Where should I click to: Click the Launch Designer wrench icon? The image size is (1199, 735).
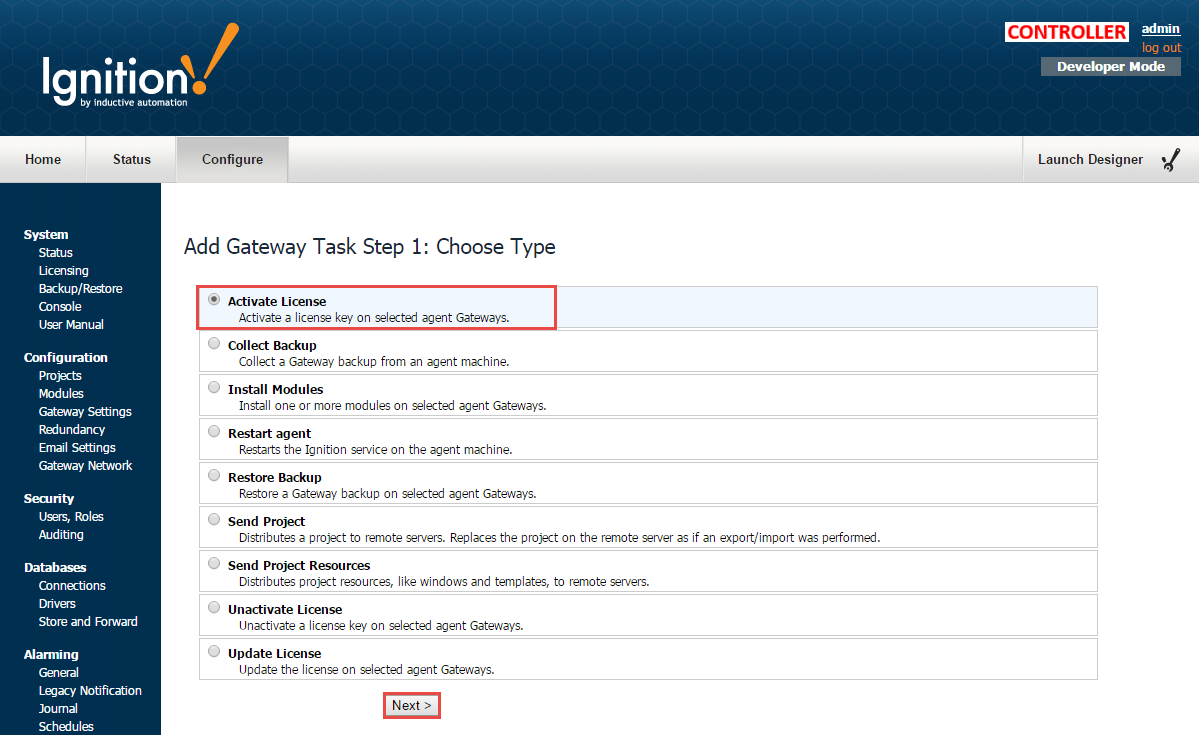(x=1171, y=159)
